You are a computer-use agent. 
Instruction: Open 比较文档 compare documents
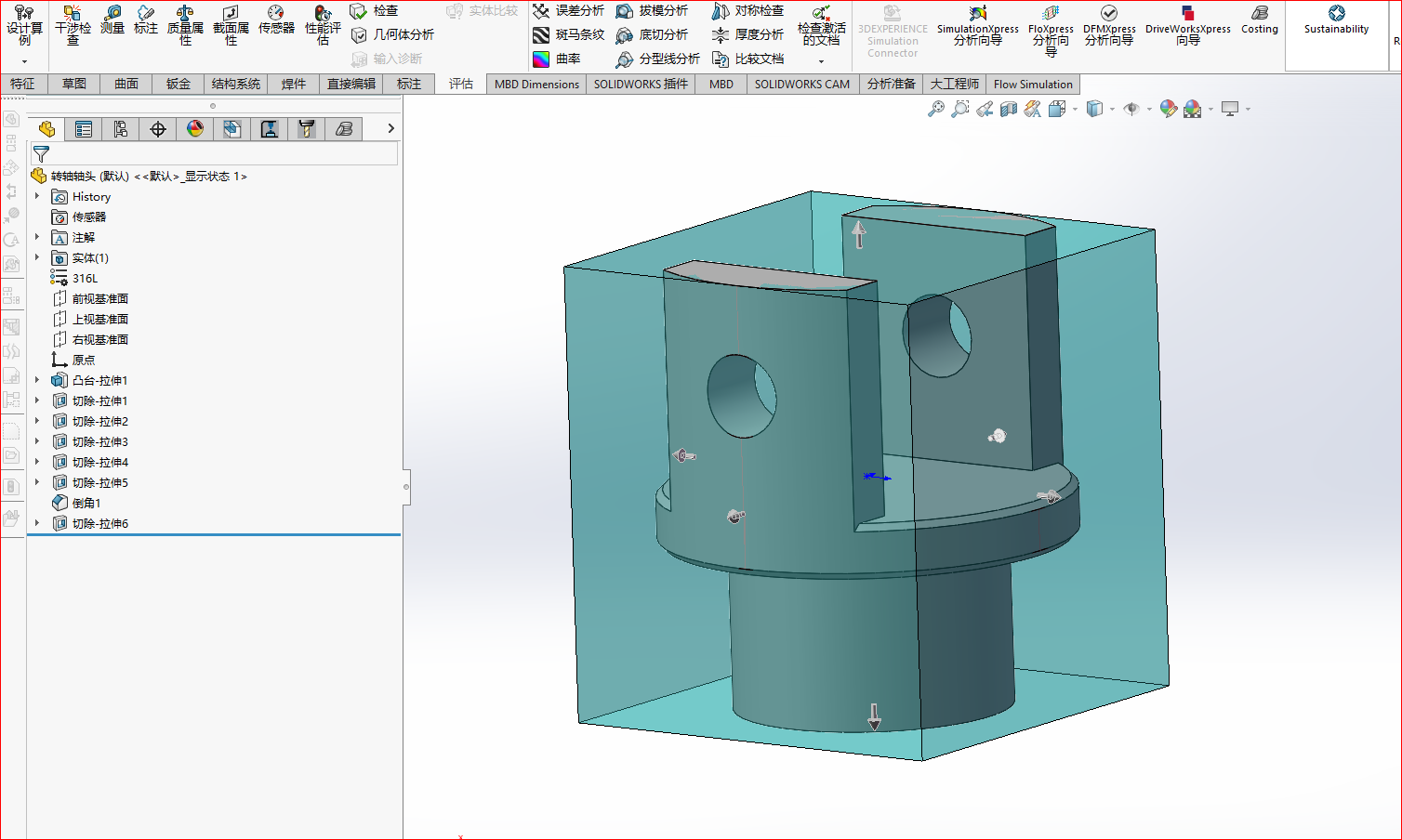tap(748, 59)
